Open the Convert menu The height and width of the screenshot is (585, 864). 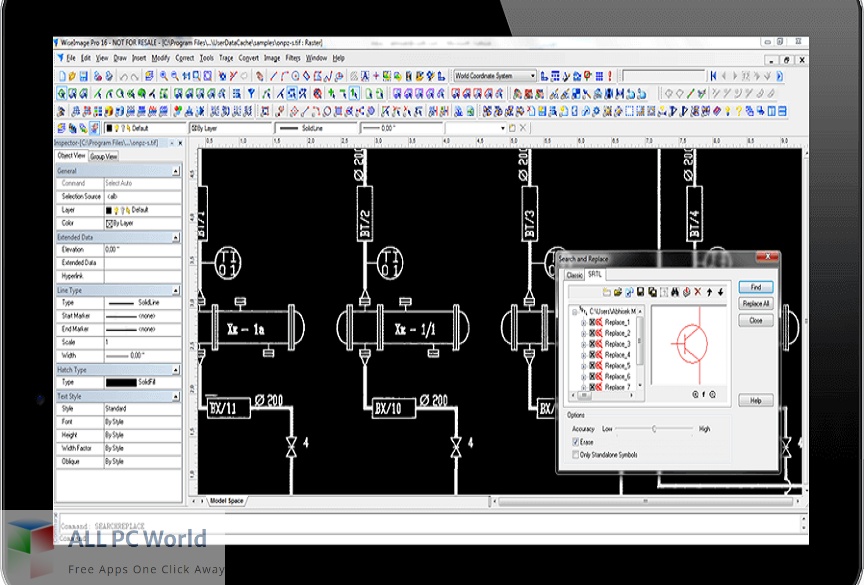coord(249,58)
